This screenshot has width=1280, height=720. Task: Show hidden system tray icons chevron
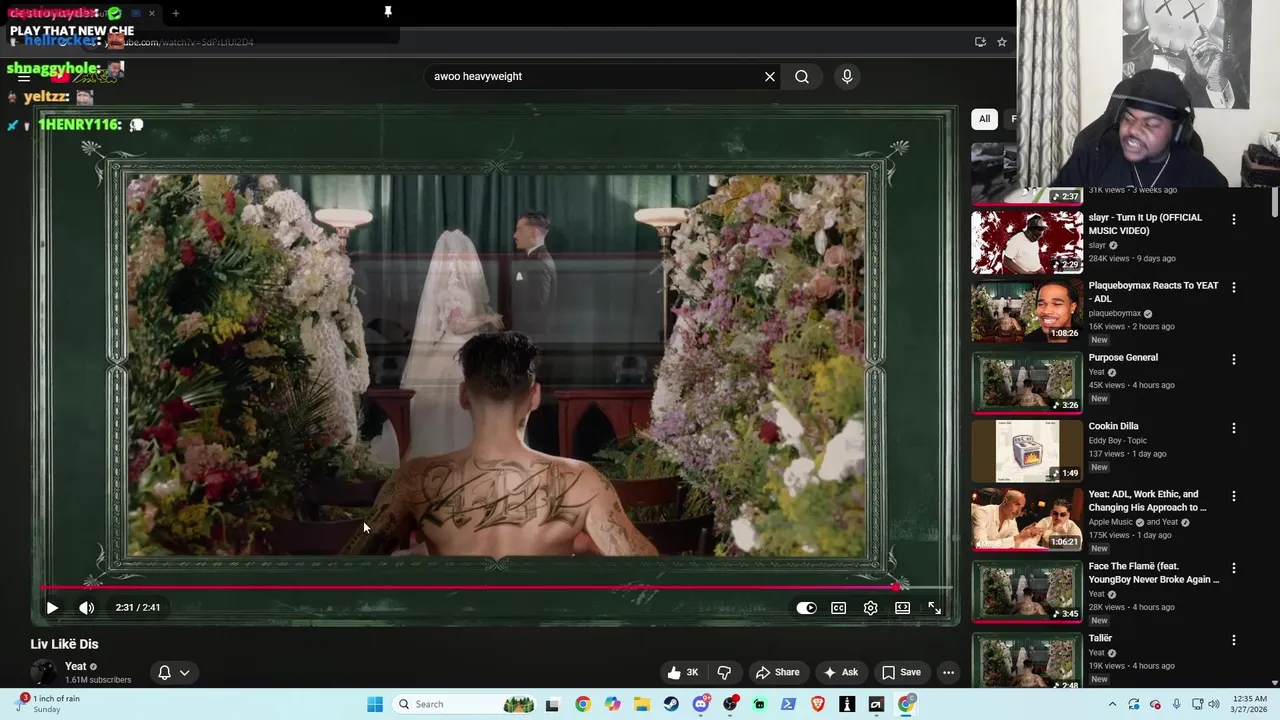[x=1113, y=704]
